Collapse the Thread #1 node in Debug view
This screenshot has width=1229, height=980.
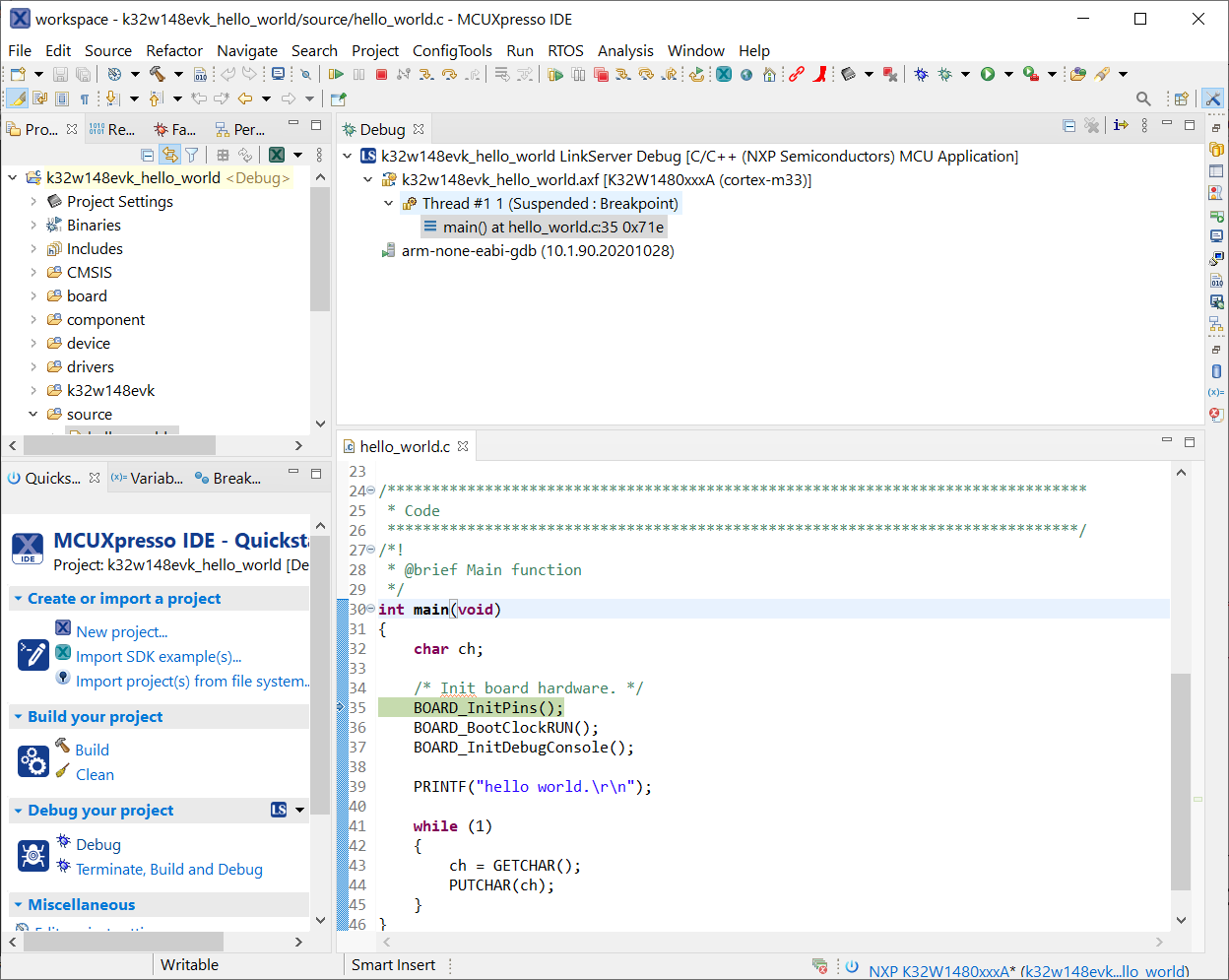tap(389, 204)
